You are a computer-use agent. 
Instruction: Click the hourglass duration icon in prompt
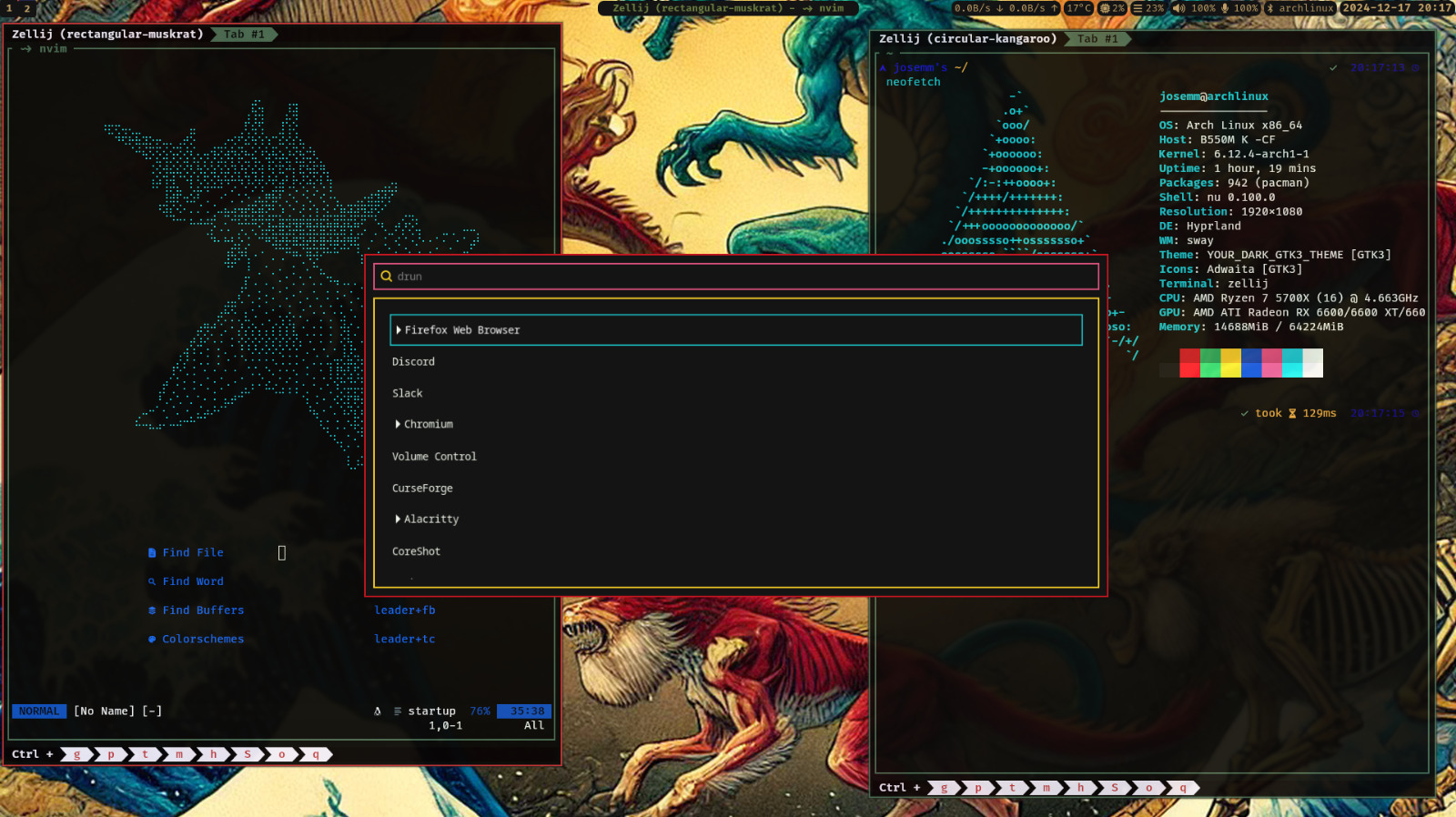pos(1292,413)
